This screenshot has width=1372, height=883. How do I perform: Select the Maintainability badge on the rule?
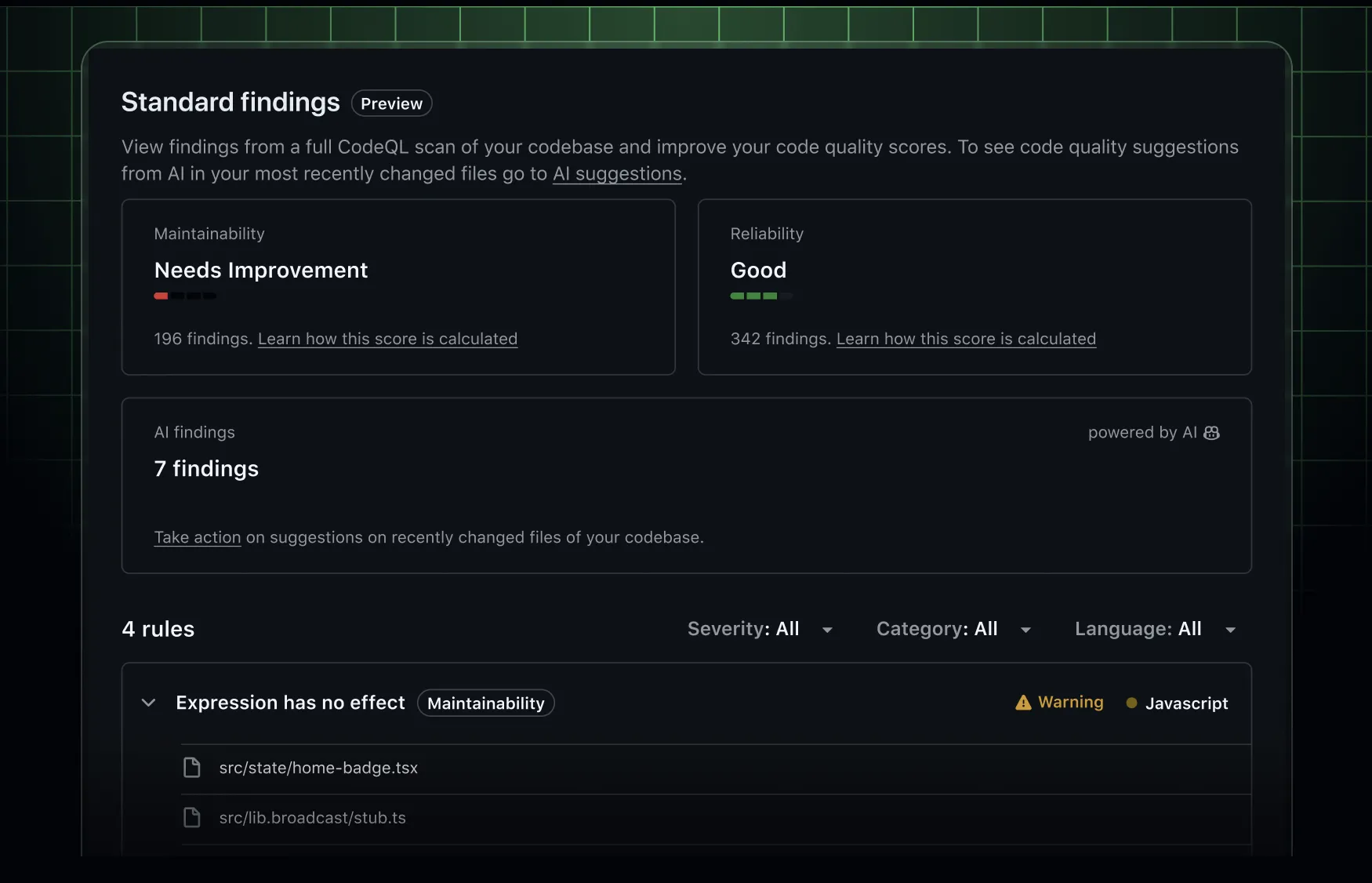[x=485, y=703]
